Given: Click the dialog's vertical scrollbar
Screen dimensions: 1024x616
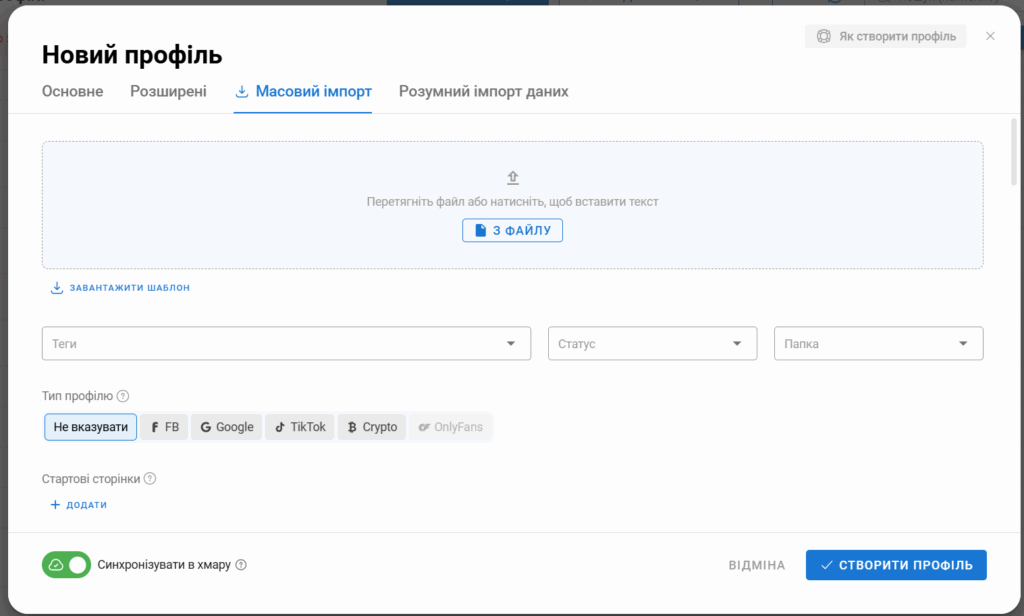Looking at the screenshot, I should point(1014,152).
